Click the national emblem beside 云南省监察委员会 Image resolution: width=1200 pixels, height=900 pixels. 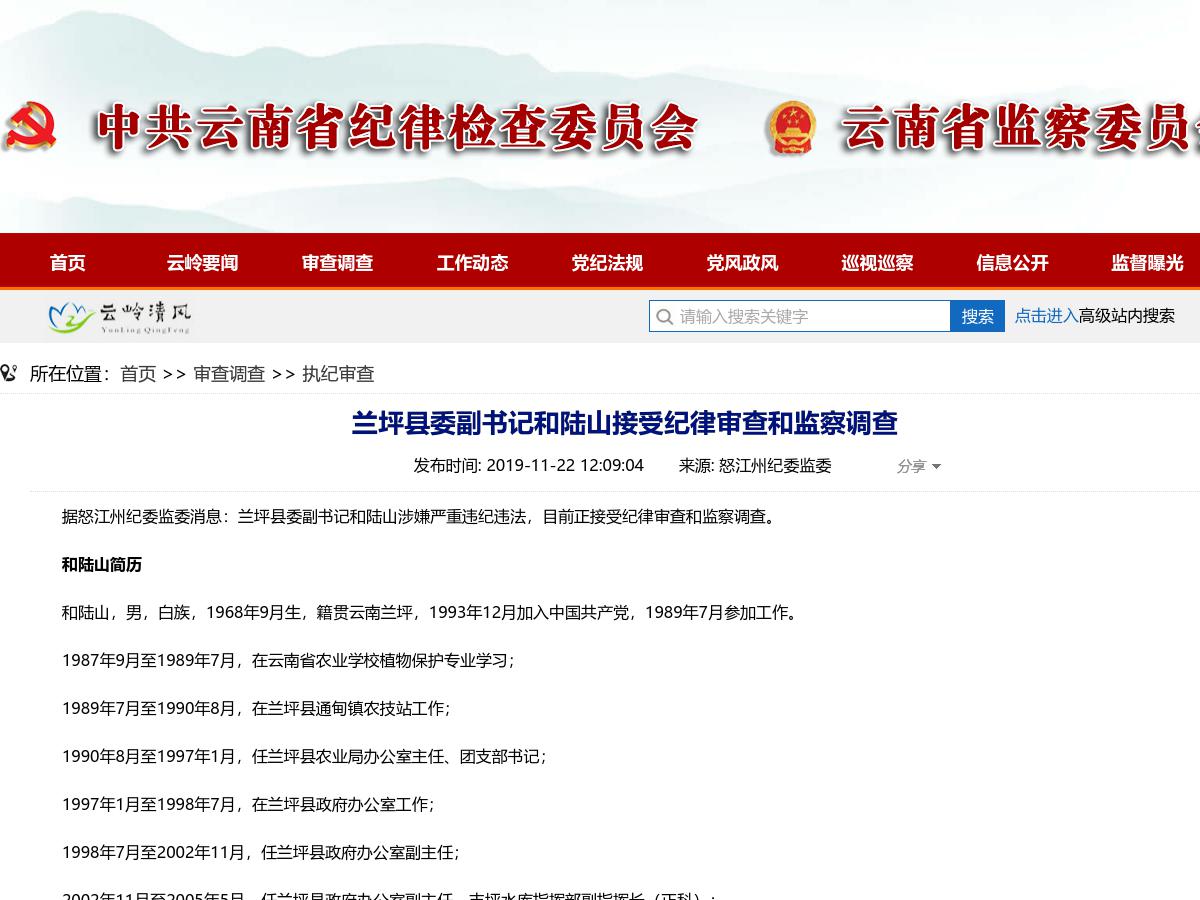pos(791,128)
